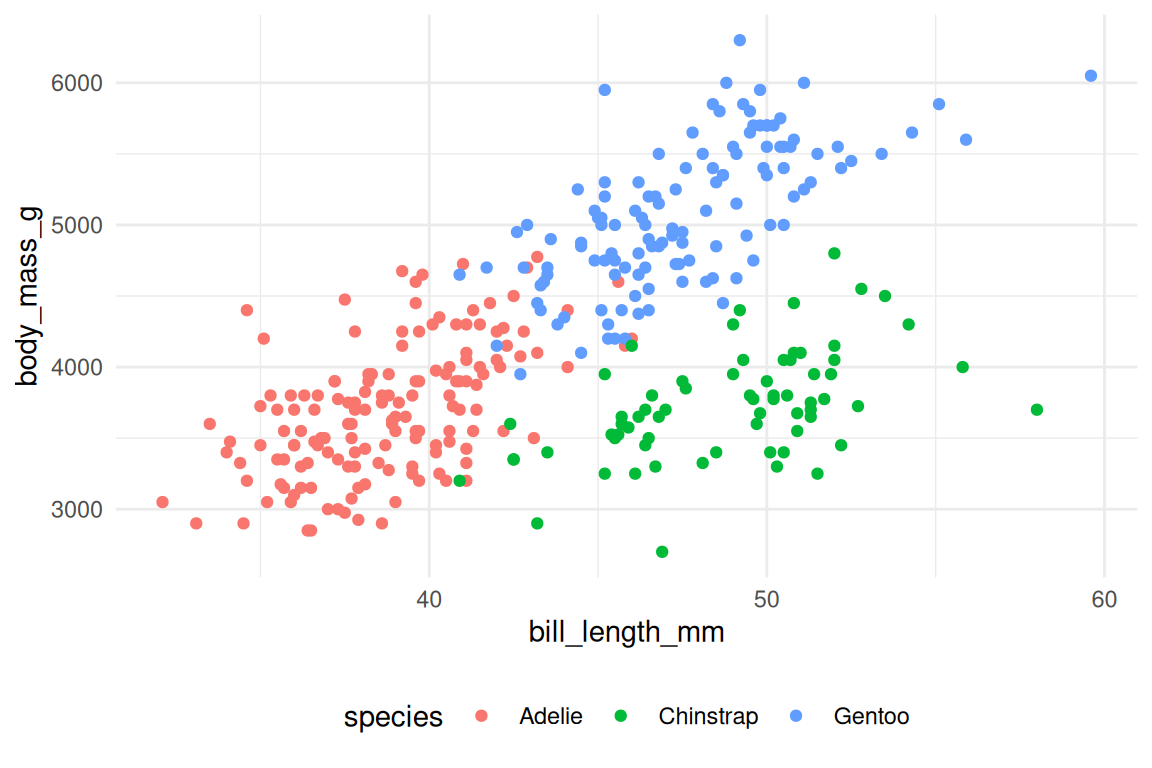Click the 6000 y-axis tick label
1152x768 pixels.
point(76,83)
